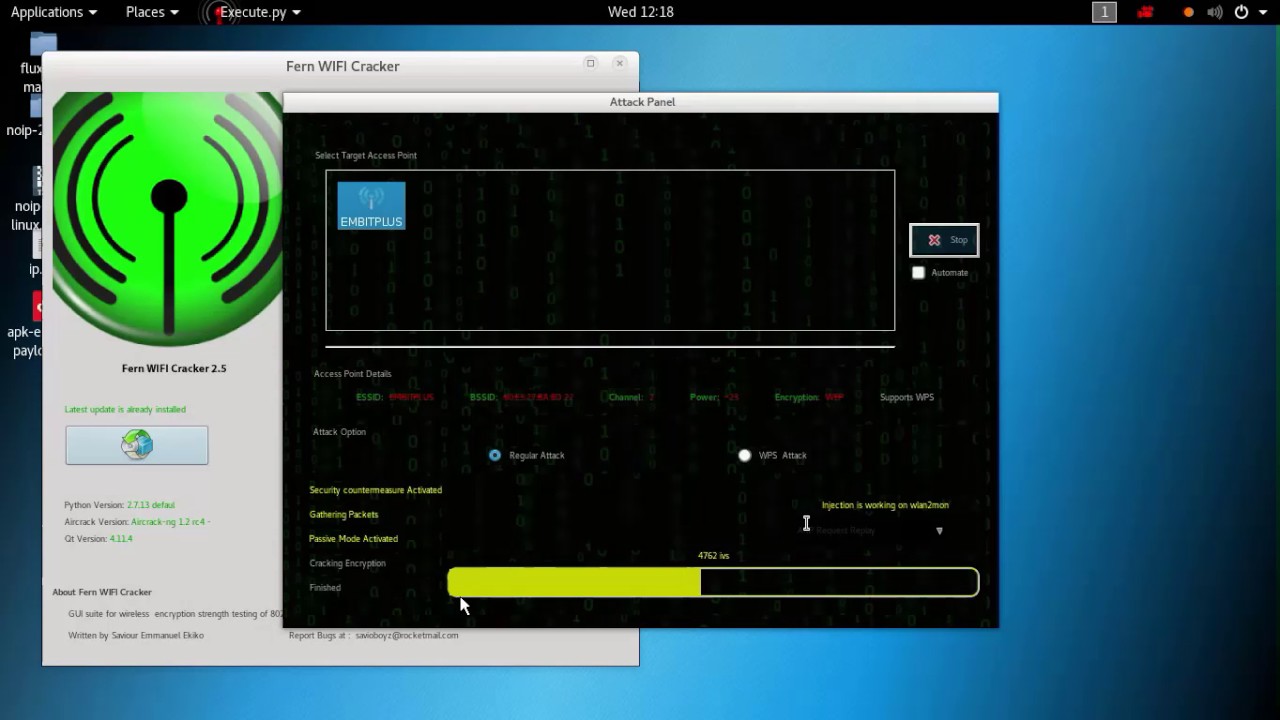
Task: Open the Applications menu
Action: pyautogui.click(x=54, y=12)
